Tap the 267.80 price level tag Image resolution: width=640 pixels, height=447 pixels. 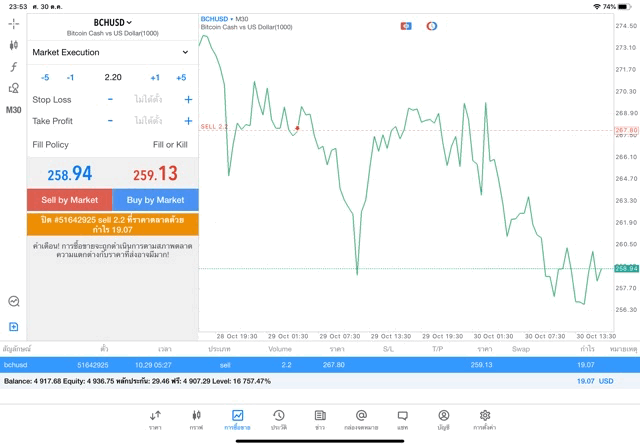point(626,130)
